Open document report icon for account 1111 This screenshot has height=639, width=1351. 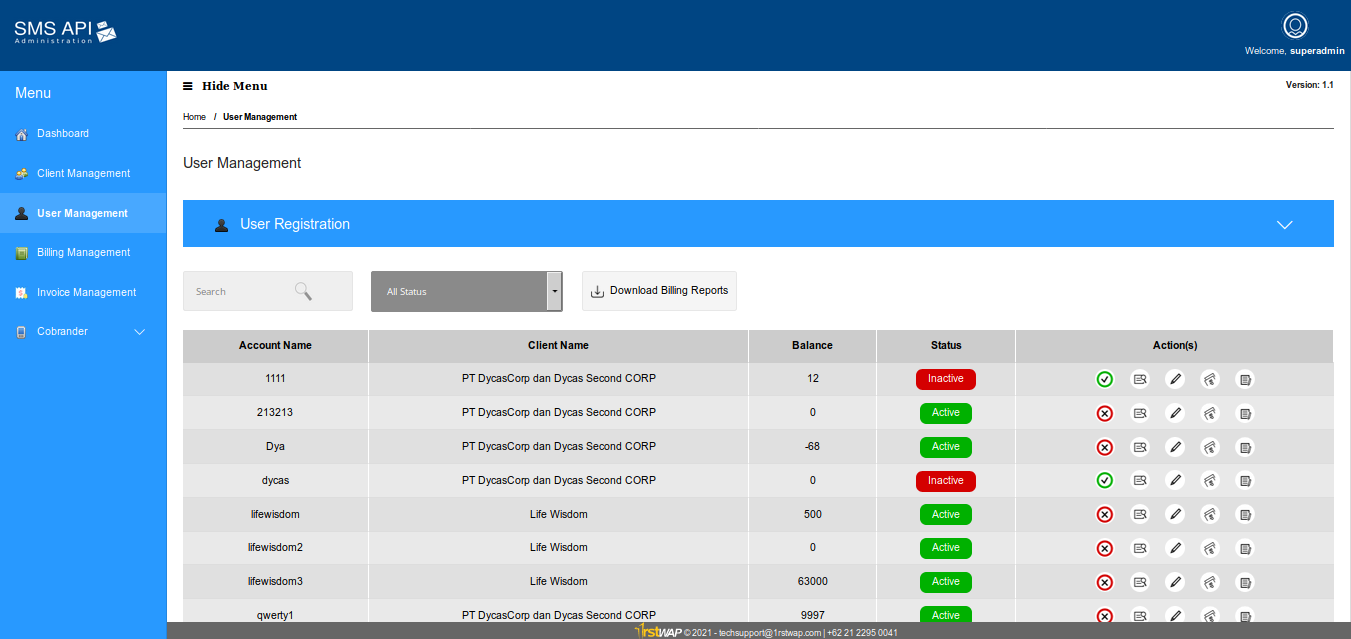coord(1244,379)
